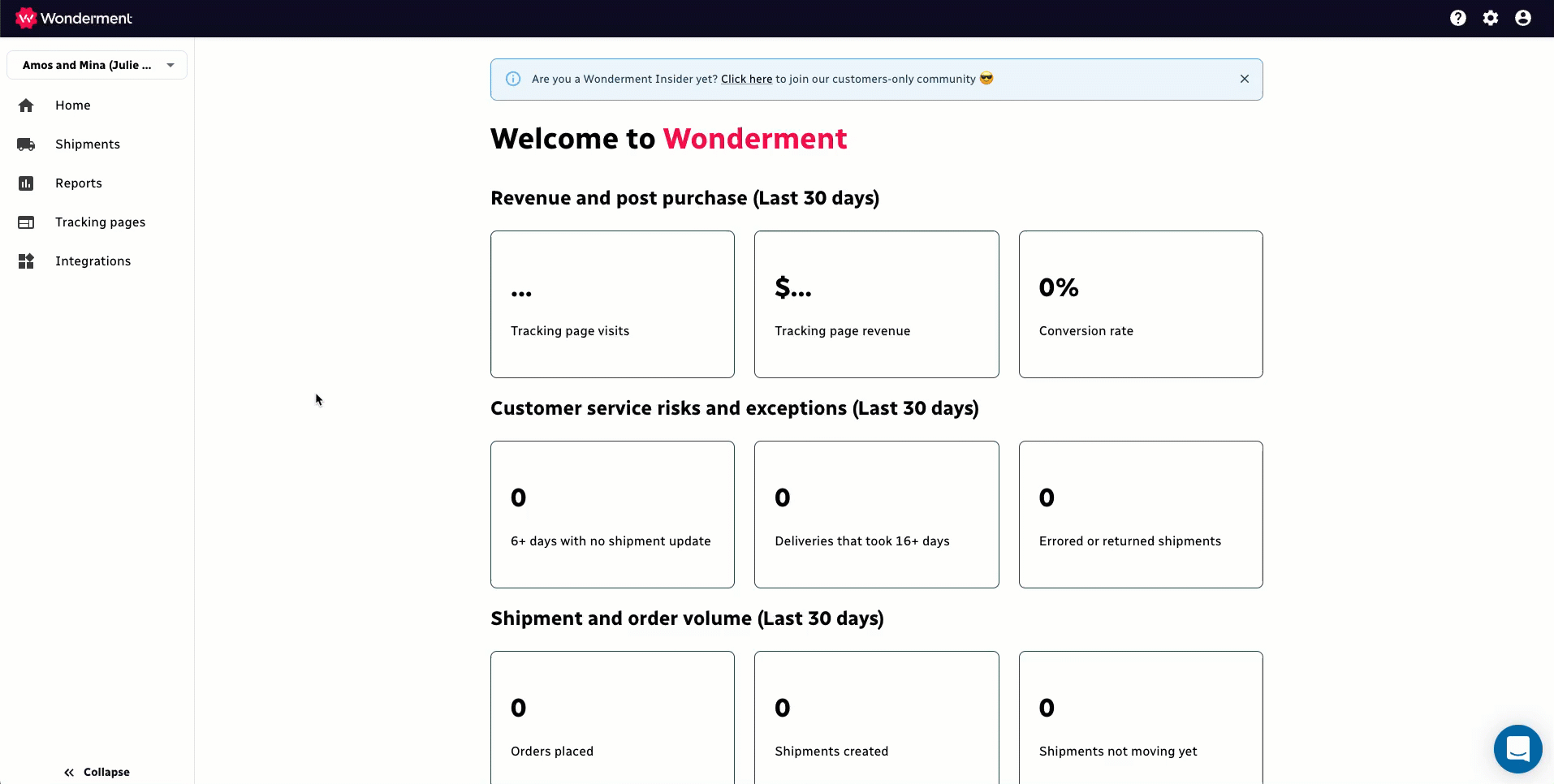Open Tracking pages from sidebar

tap(101, 222)
